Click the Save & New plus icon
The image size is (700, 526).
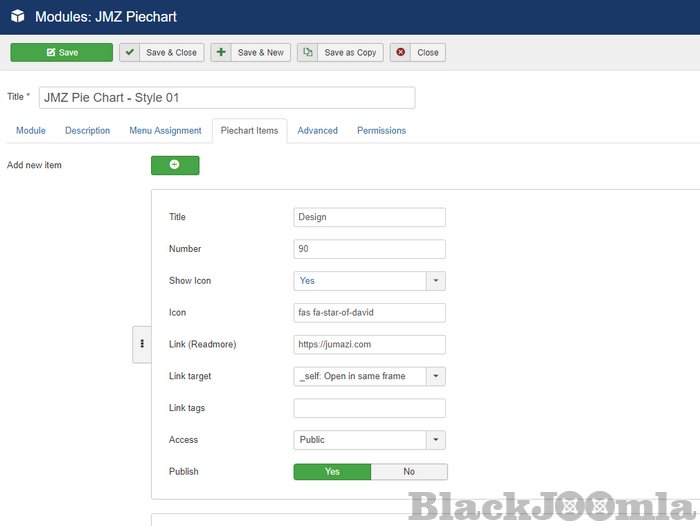pyautogui.click(x=221, y=52)
